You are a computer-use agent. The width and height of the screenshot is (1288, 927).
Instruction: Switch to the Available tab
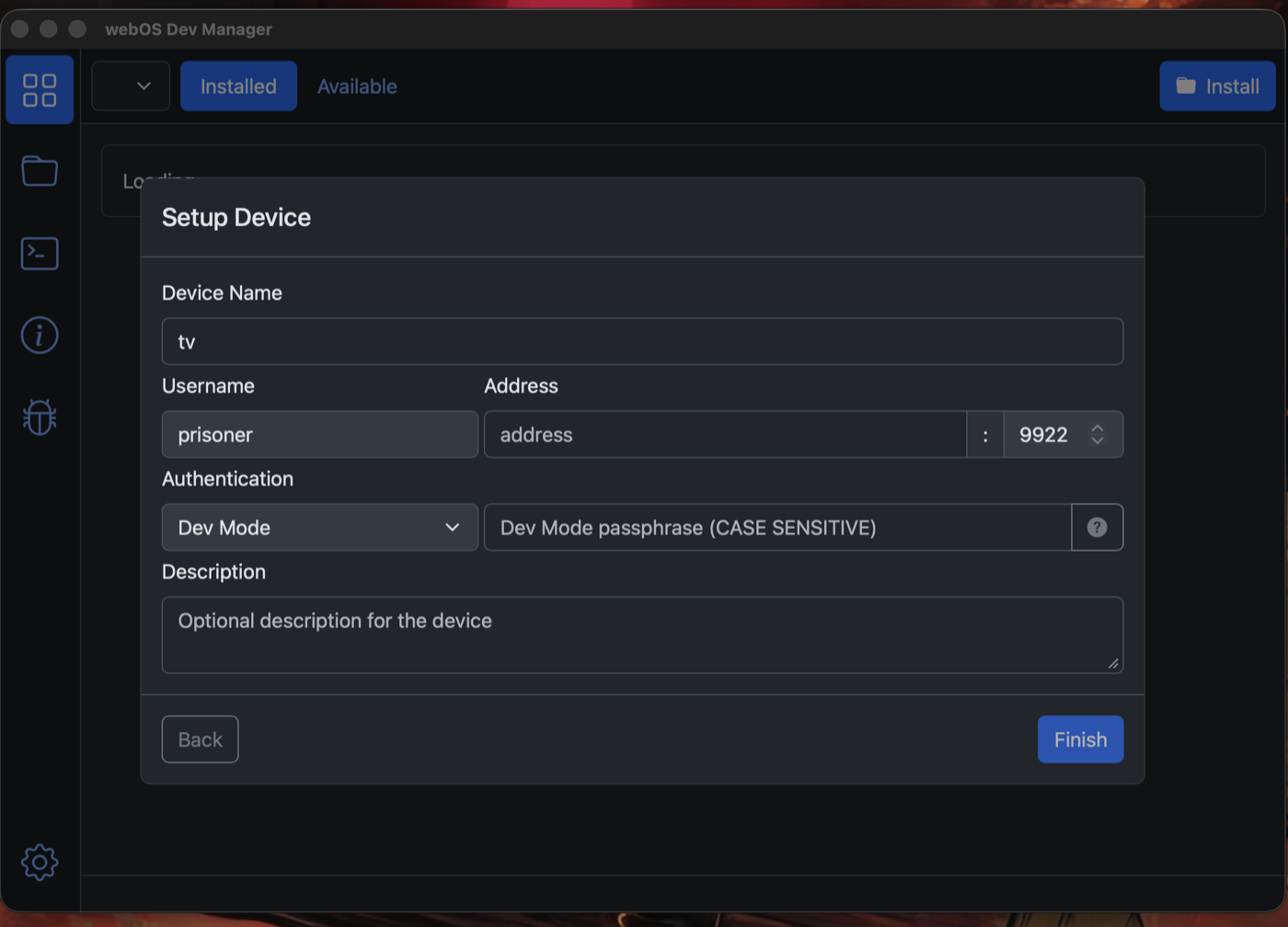357,86
